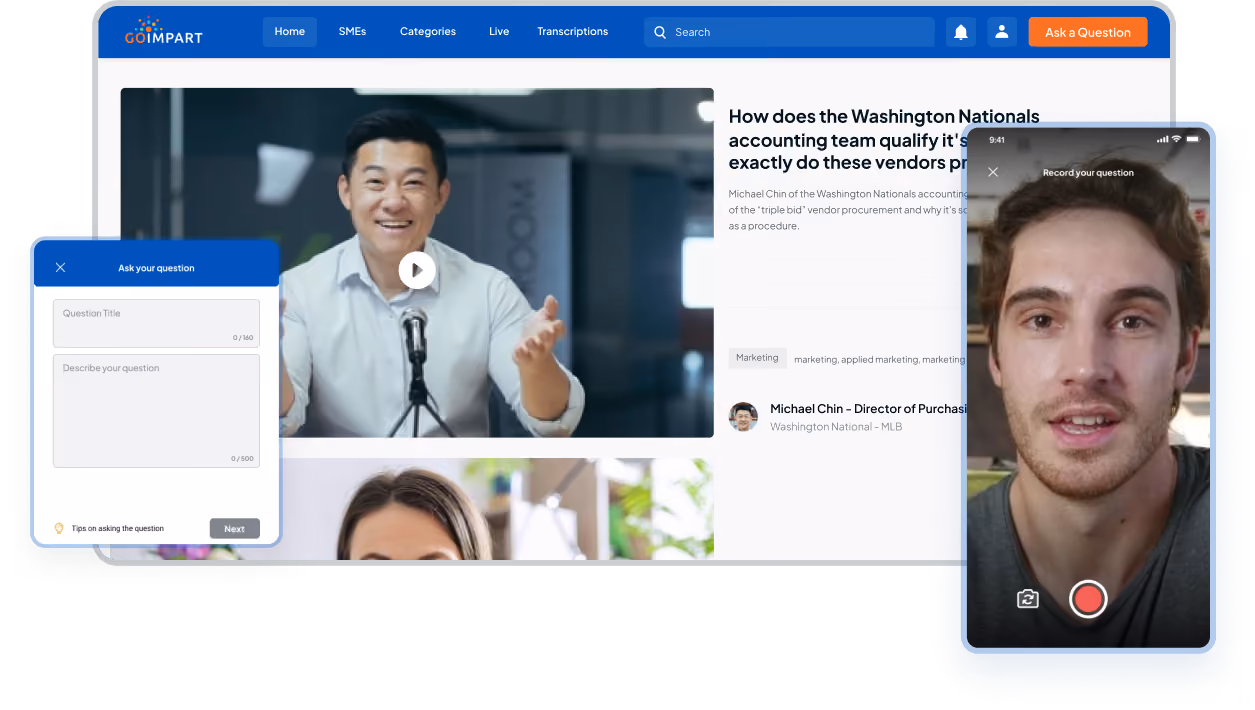Open the SMEs tab
This screenshot has width=1255, height=710.
click(x=352, y=32)
